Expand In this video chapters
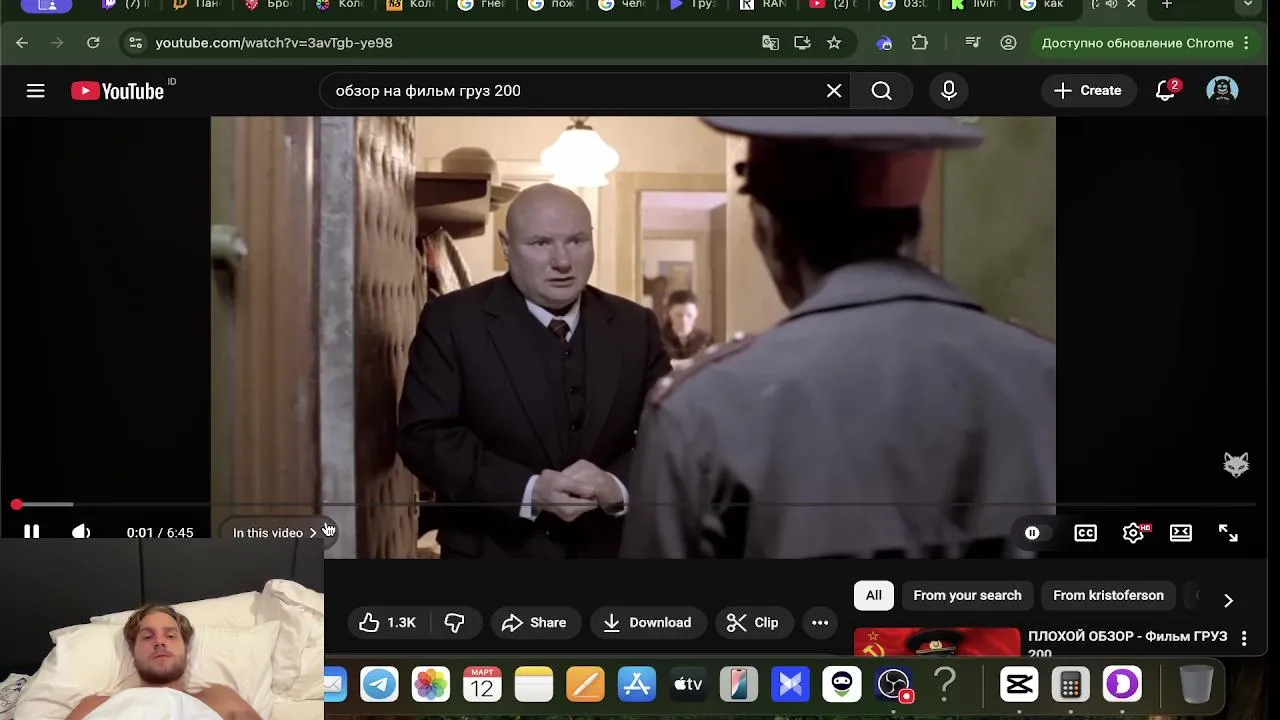The image size is (1280, 720). tap(275, 533)
